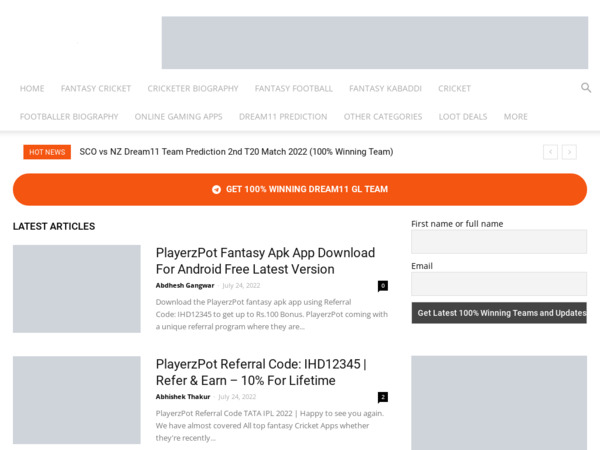Open the search magnifier icon
Viewport: 600px width, 450px height.
click(586, 88)
